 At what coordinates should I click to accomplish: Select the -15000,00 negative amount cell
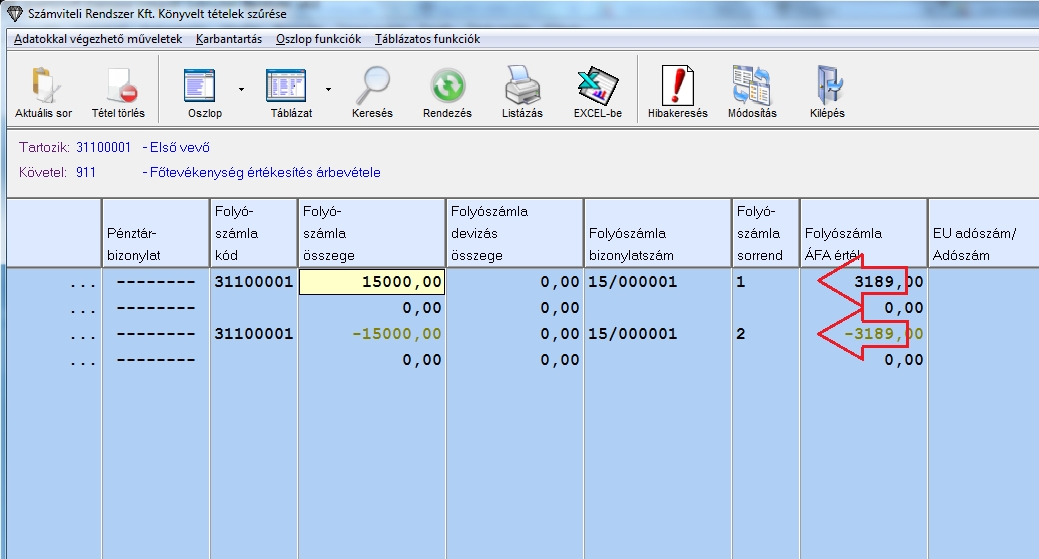(x=371, y=334)
